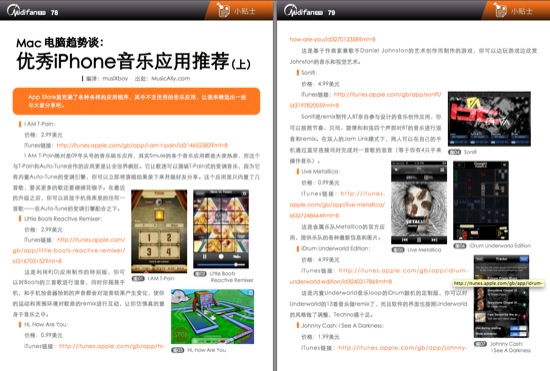Click the 小贴士 tips icon on page 78
This screenshot has height=371, width=550.
223,10
